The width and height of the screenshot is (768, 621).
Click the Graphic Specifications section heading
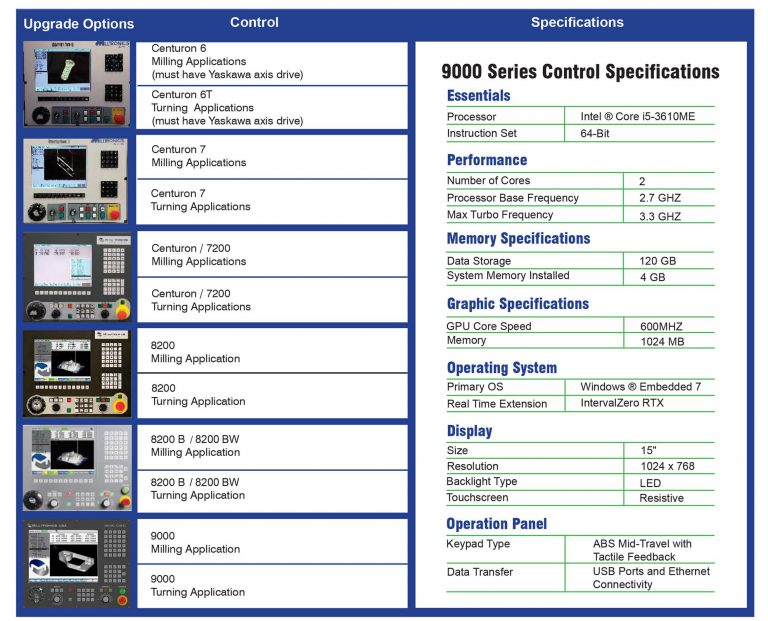pos(518,304)
